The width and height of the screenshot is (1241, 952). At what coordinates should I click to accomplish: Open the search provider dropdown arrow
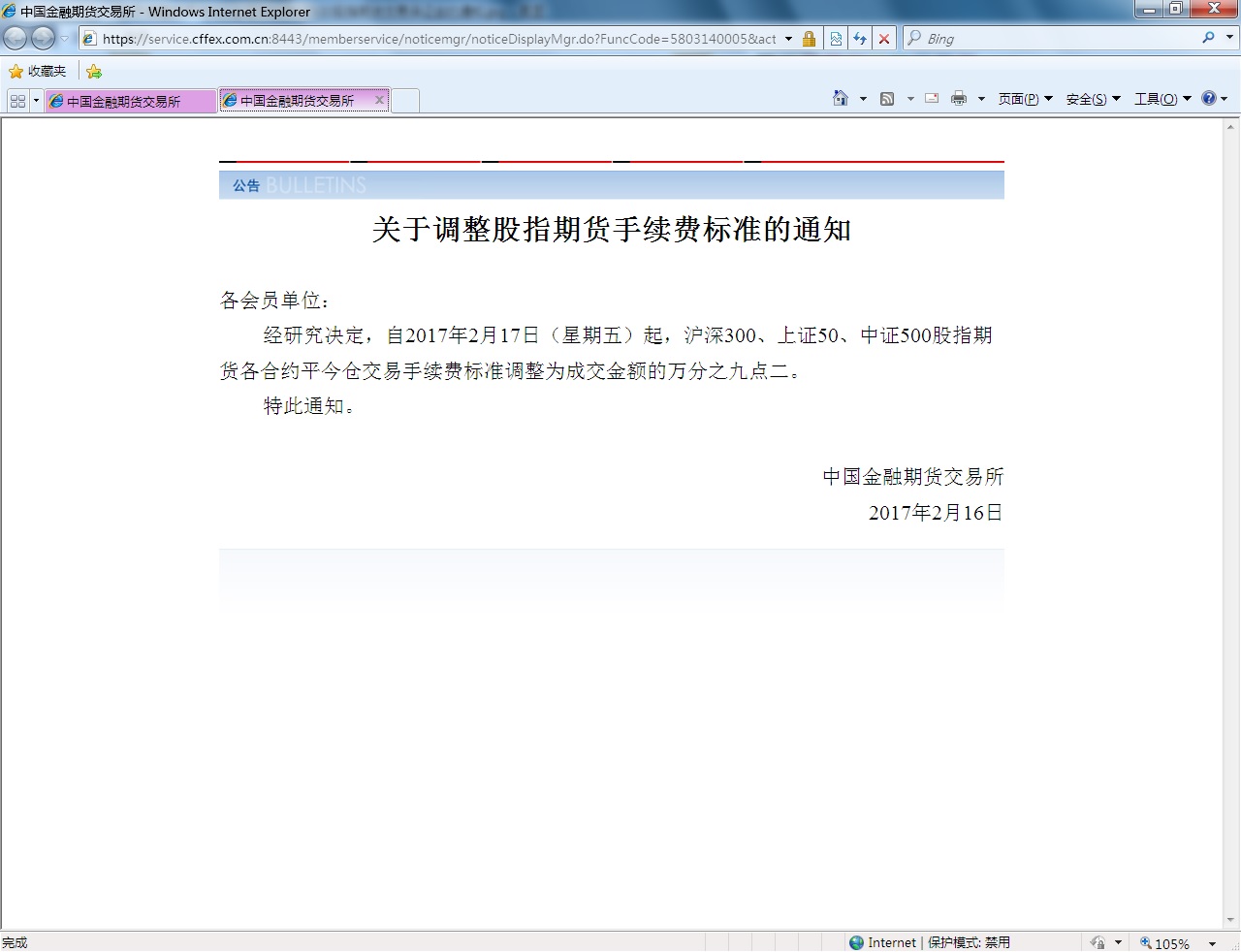tap(1229, 38)
